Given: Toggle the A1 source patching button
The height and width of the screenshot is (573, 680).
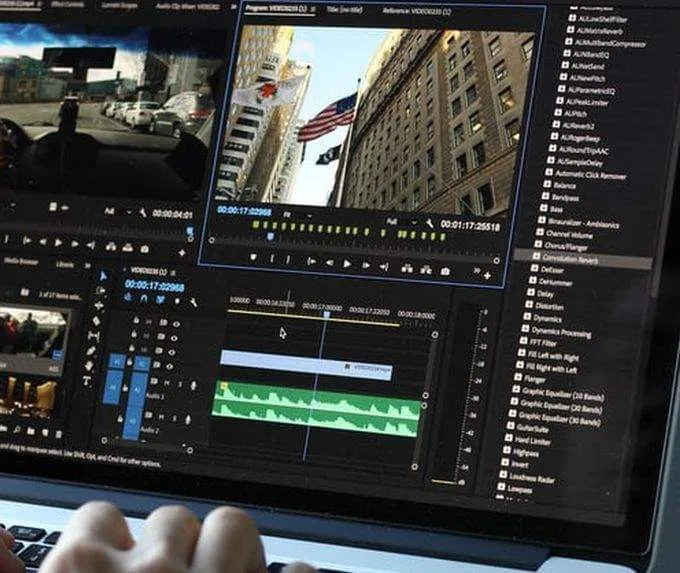Looking at the screenshot, I should 114,384.
